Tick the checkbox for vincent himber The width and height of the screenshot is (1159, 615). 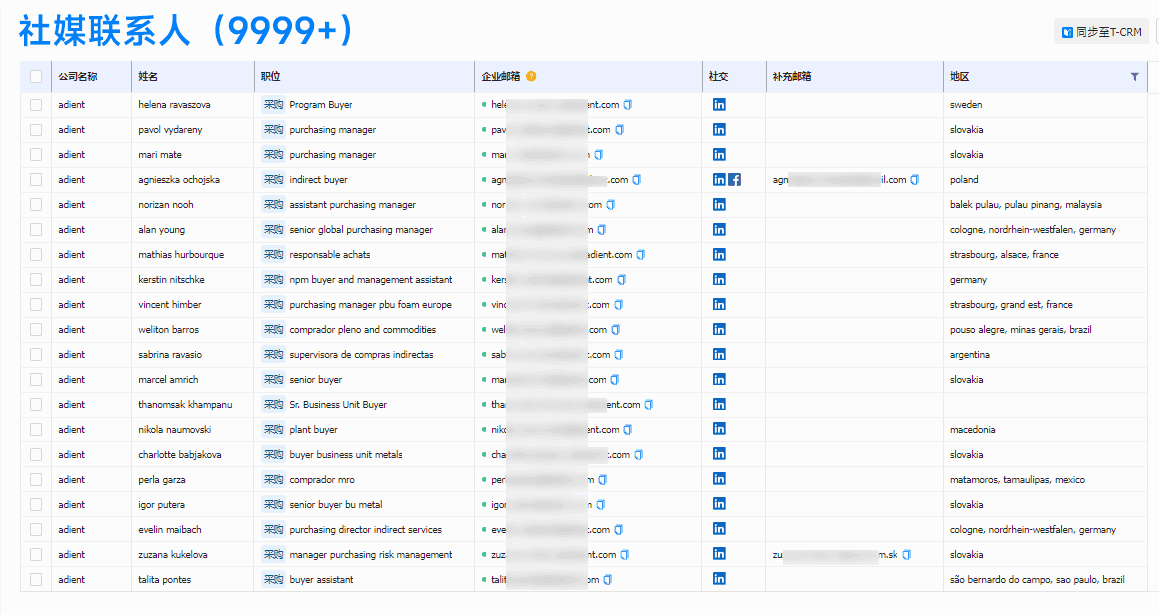point(36,305)
